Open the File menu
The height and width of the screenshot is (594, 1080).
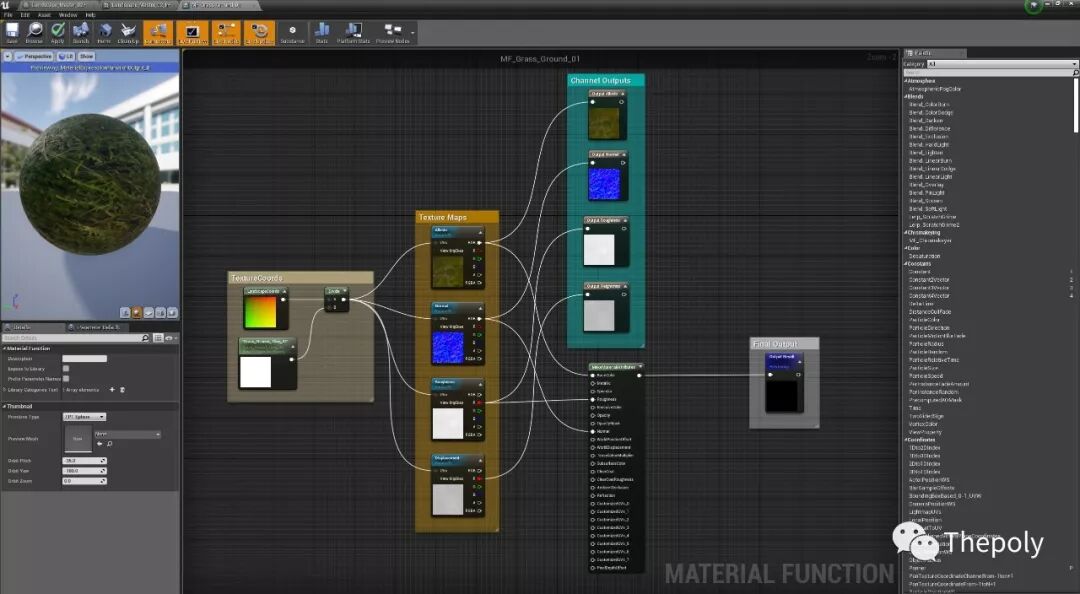click(x=8, y=14)
